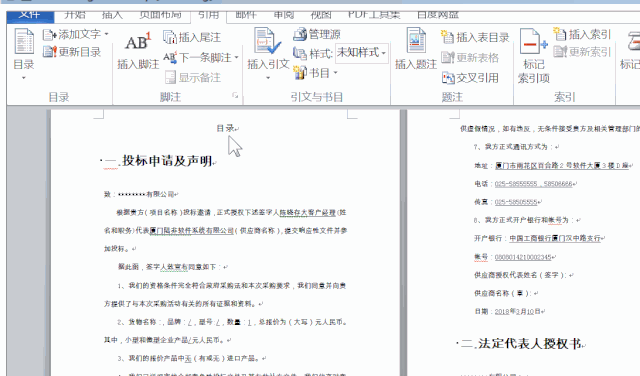Open 交叉引用 cross-reference

point(470,78)
